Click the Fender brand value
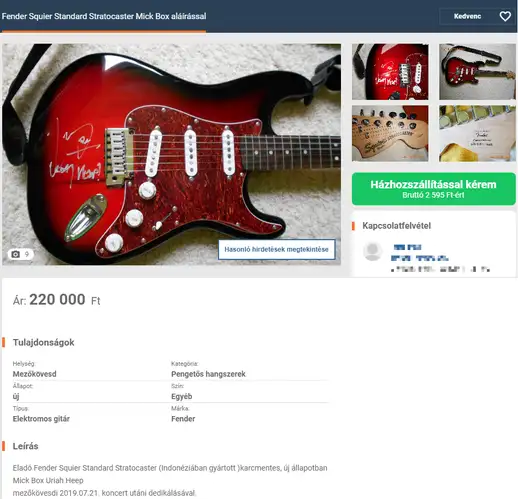The height and width of the screenshot is (499, 518). tap(183, 419)
